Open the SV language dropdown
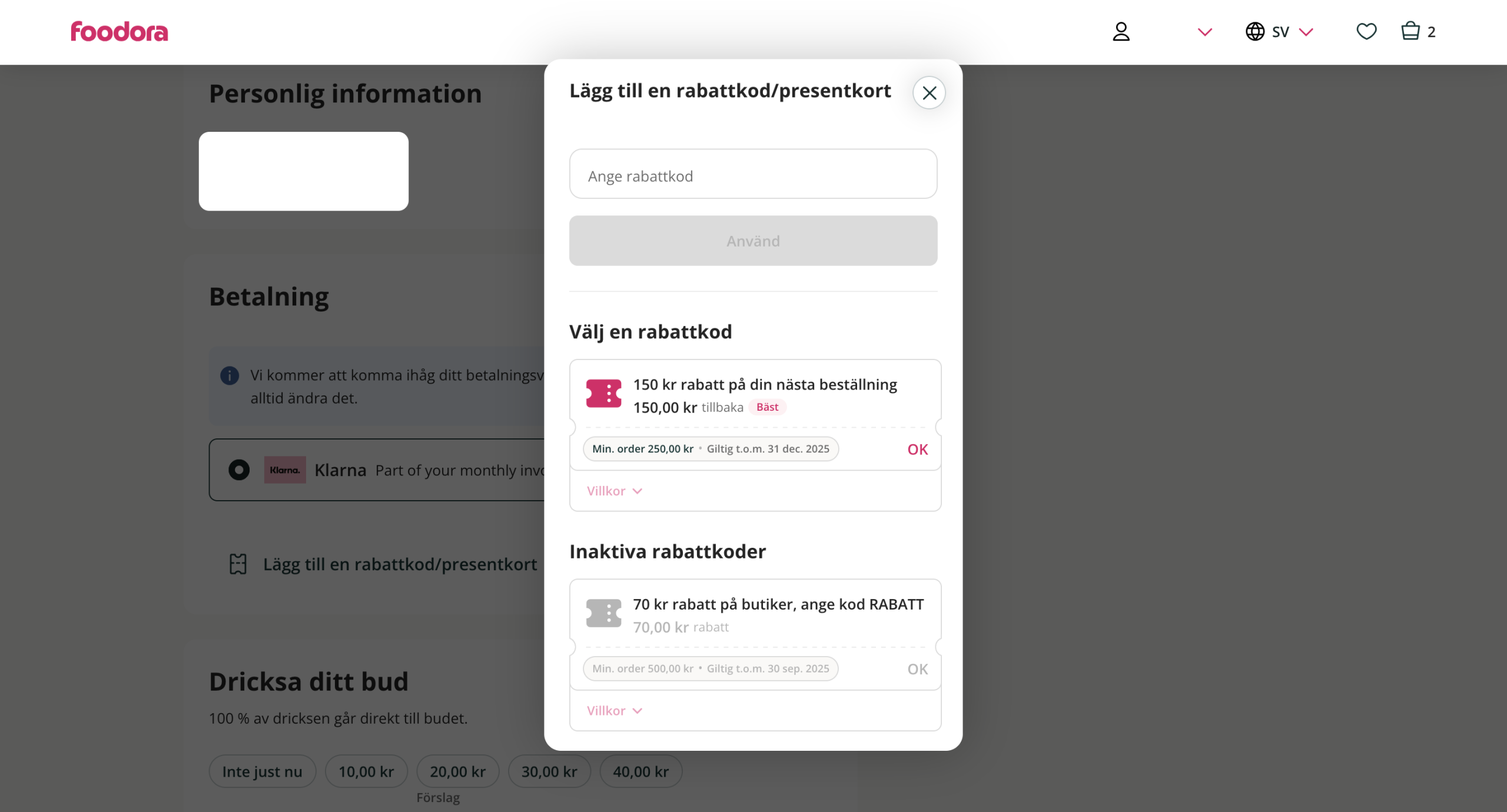 (x=1293, y=32)
